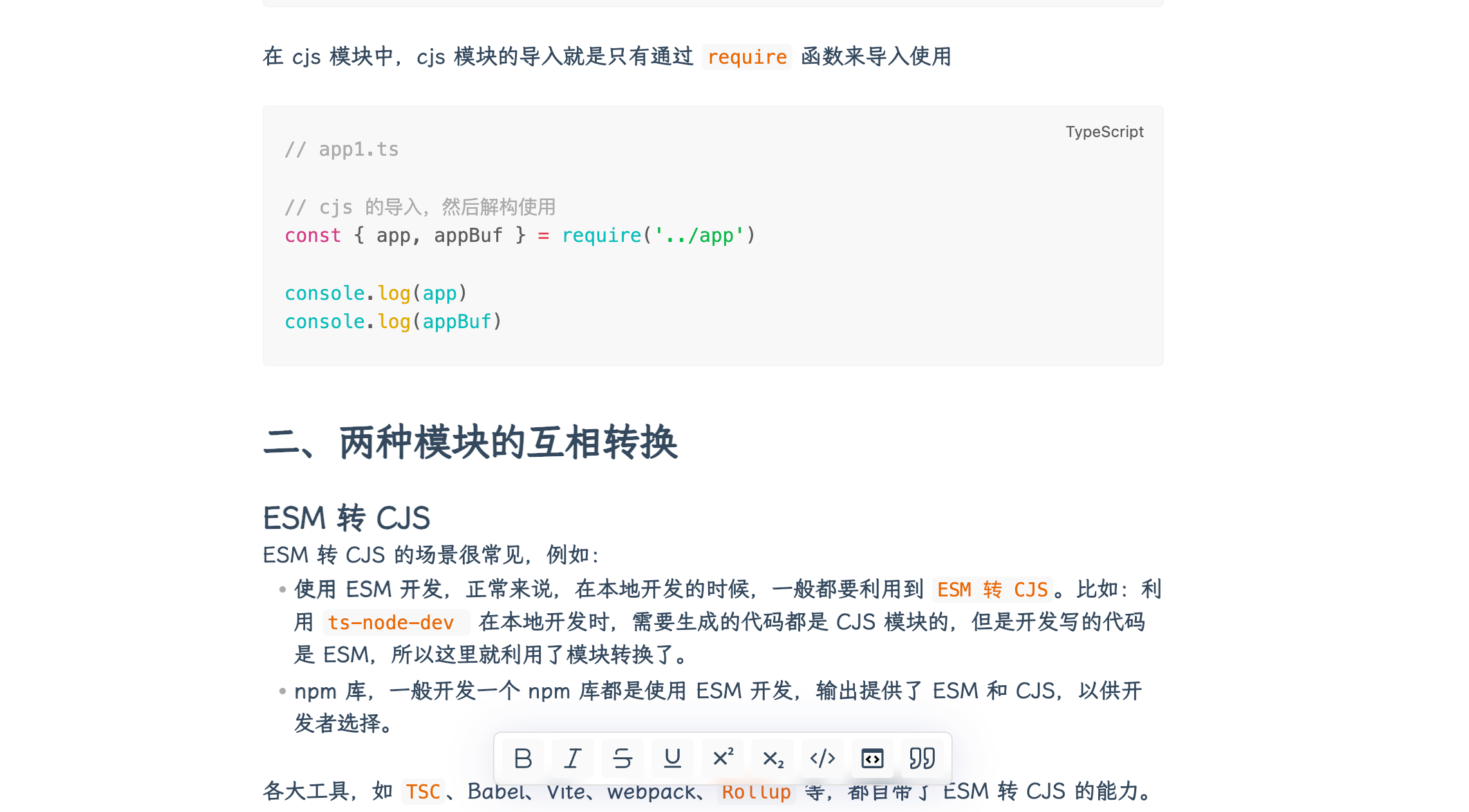Underline the selected text
Viewport: 1469px width, 812px height.
tap(672, 759)
